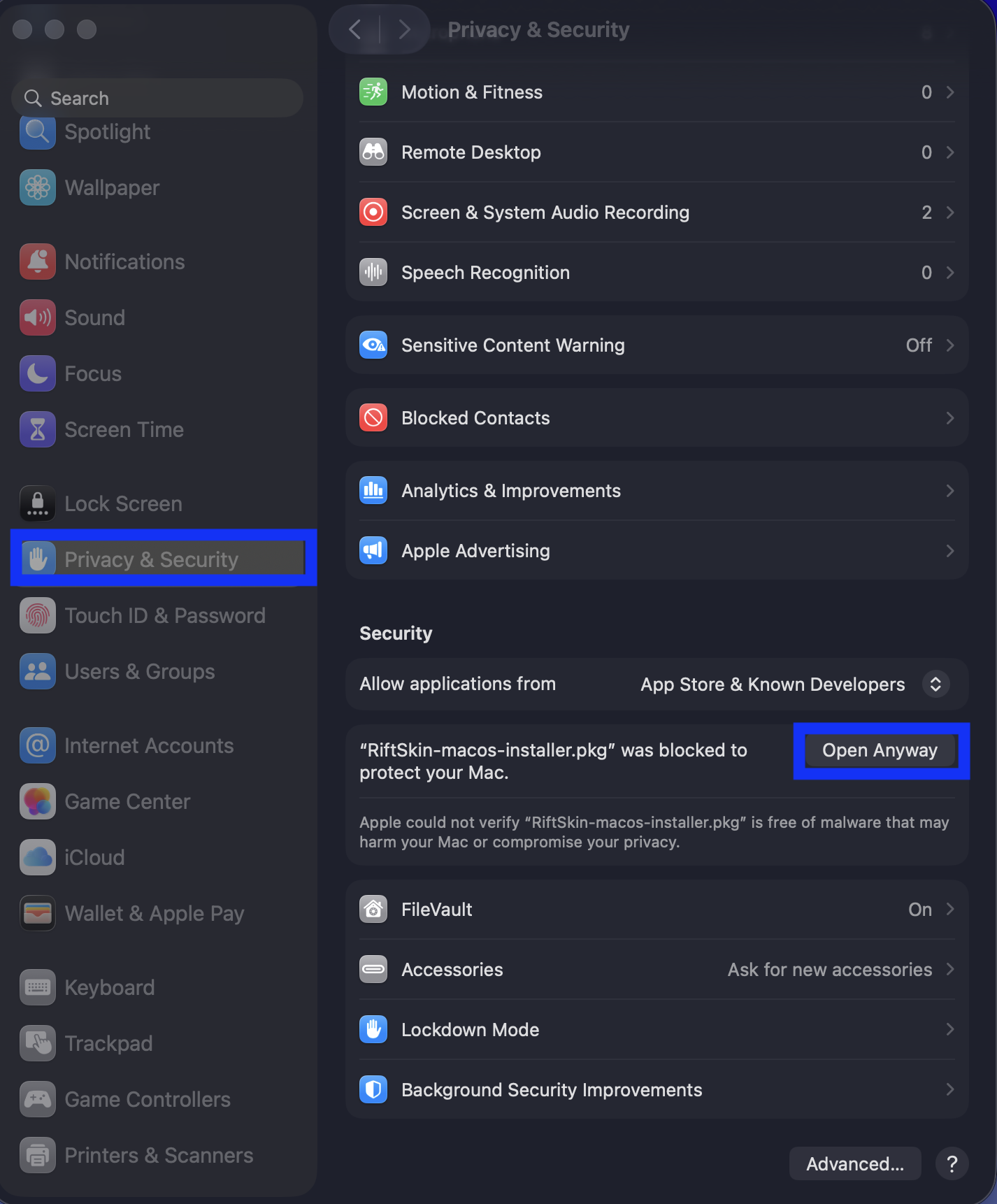Open Notifications bell icon
Screen dimensions: 997x1204
click(38, 261)
